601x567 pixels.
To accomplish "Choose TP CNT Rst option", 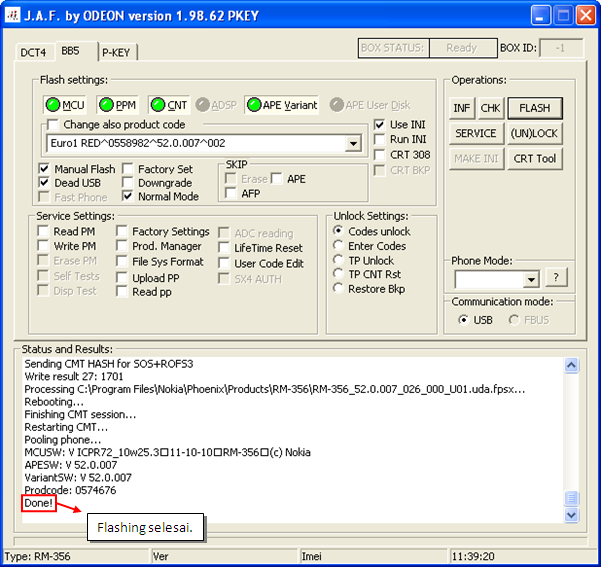I will 338,274.
